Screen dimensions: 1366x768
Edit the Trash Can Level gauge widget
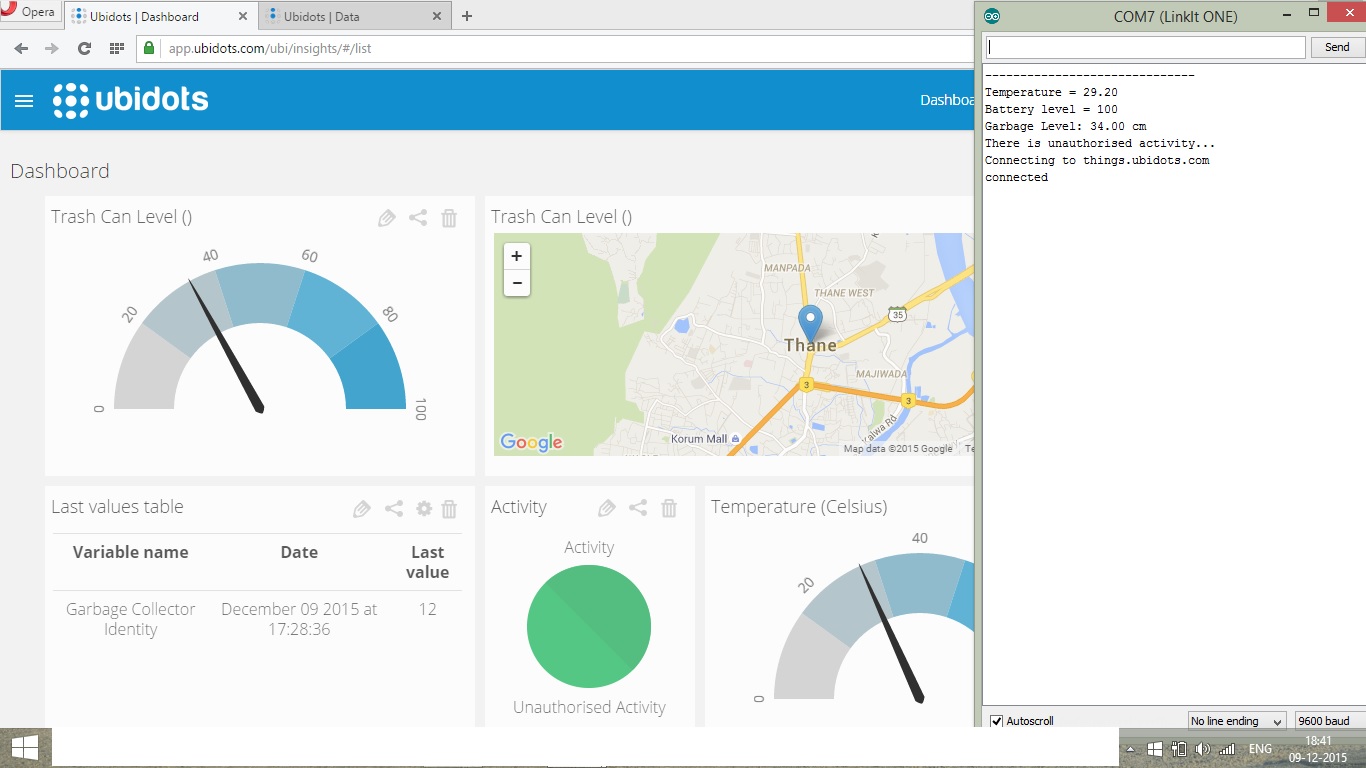point(387,218)
